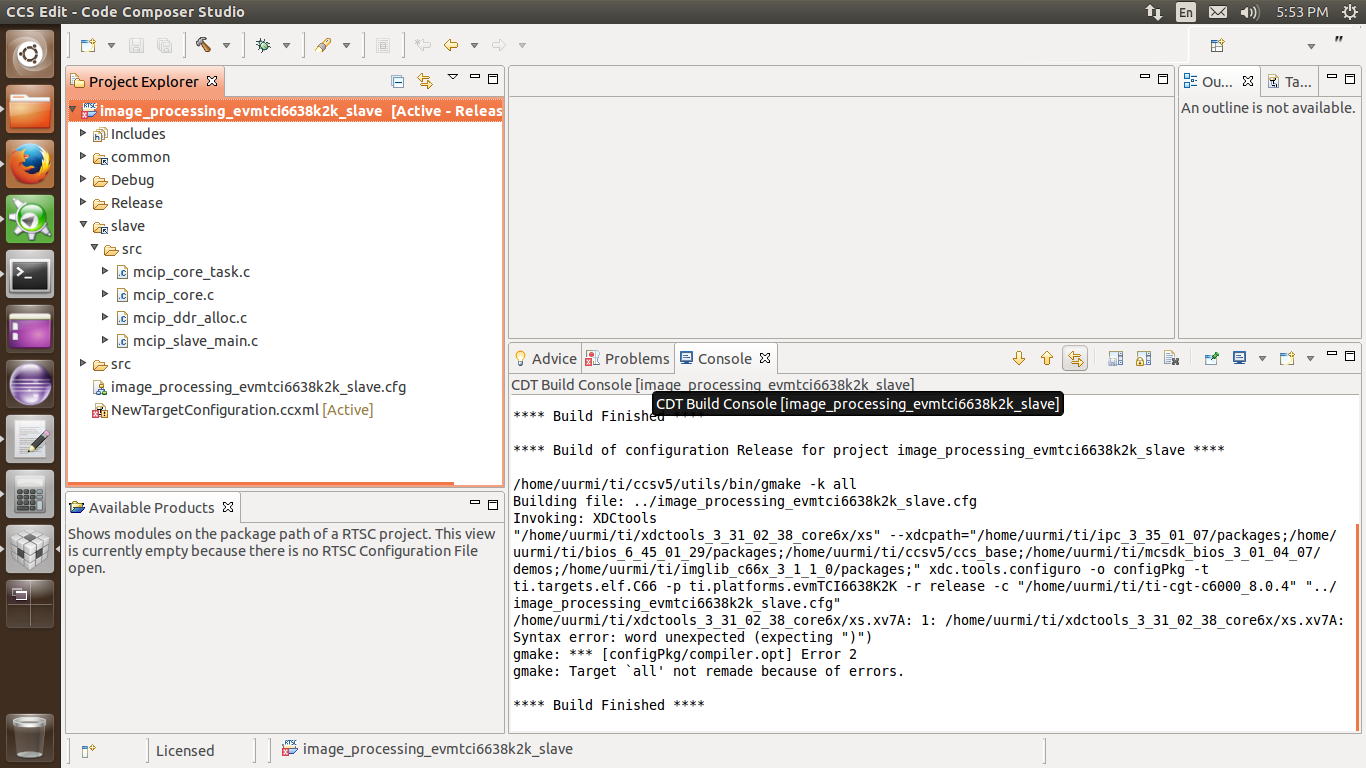
Task: Expand the Release folder
Action: 84,202
